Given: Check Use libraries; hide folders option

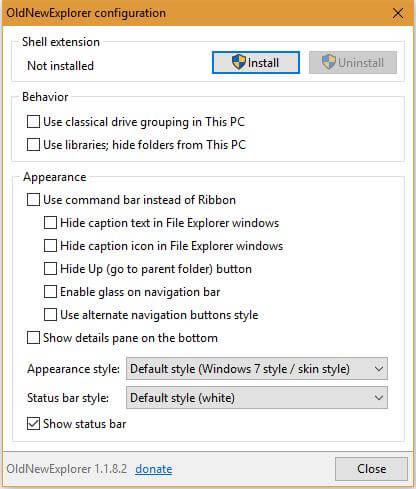Looking at the screenshot, I should 33,145.
